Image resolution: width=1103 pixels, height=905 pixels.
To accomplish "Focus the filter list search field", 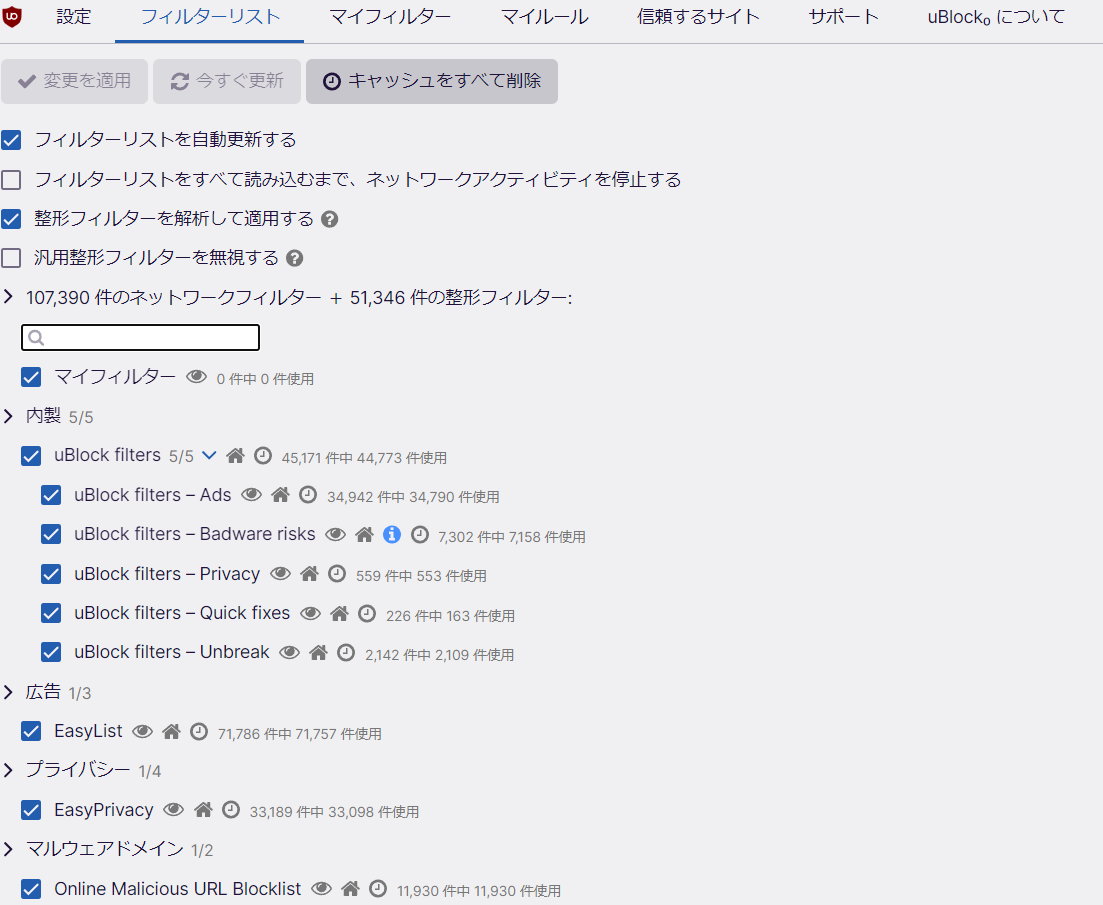I will [x=141, y=338].
